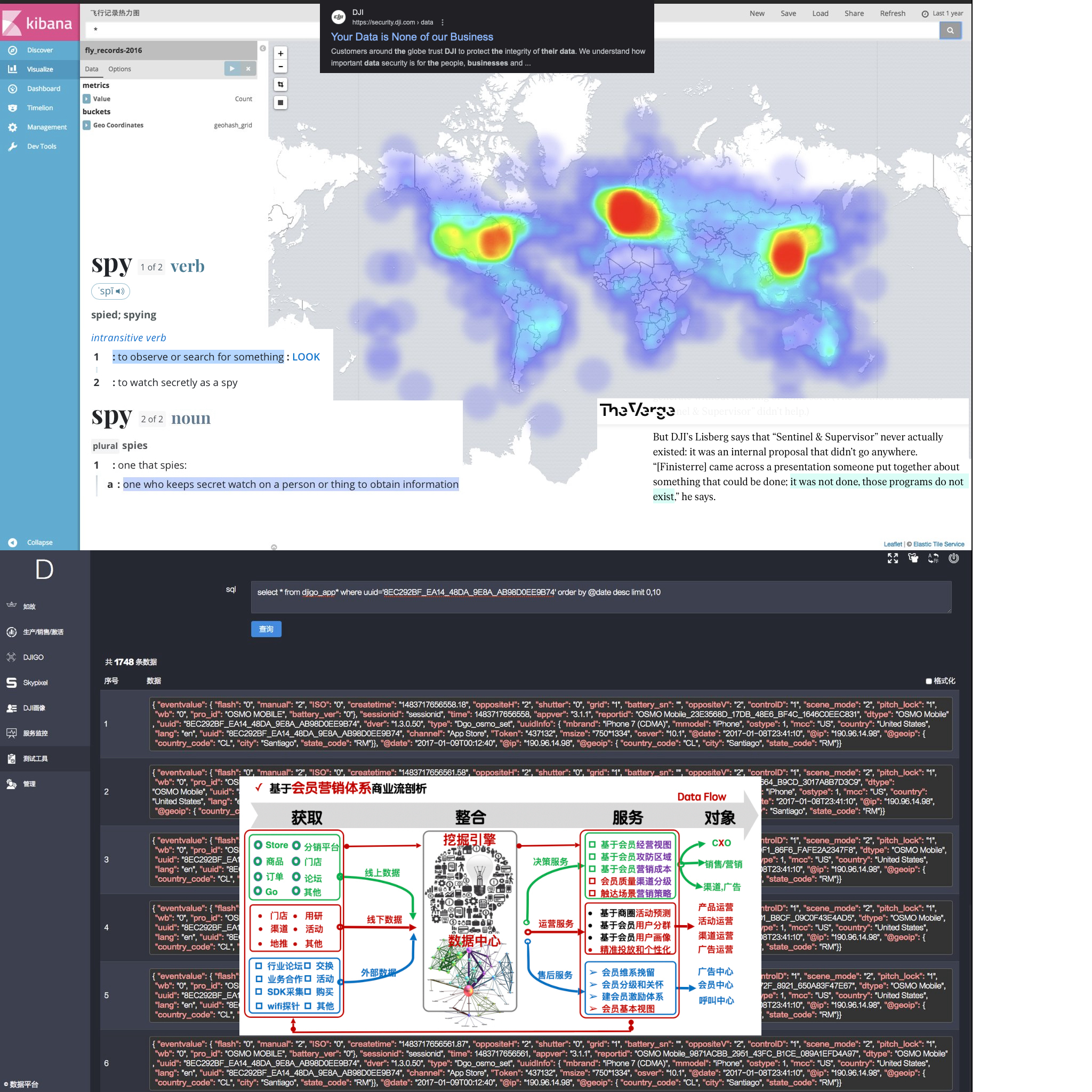
Task: Click the 查询 query button
Action: 266,629
